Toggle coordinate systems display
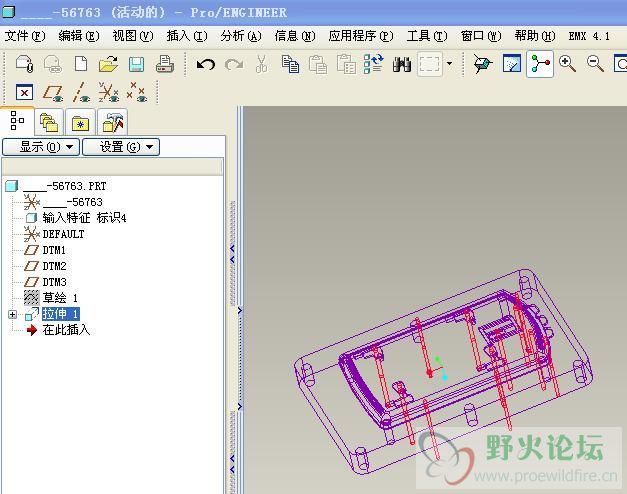Screen dimensions: 627x494 [x=108, y=93]
